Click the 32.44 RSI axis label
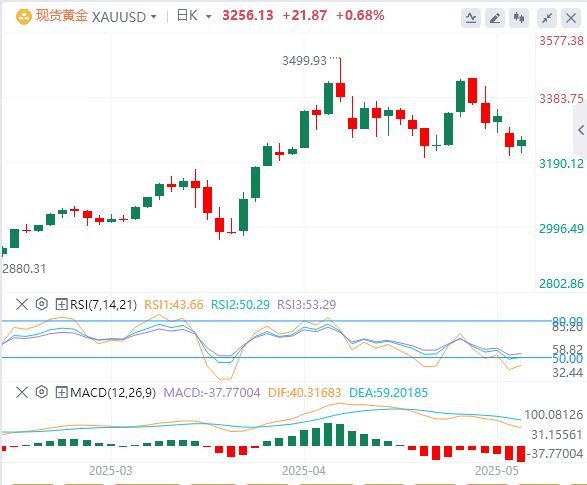 pos(568,373)
